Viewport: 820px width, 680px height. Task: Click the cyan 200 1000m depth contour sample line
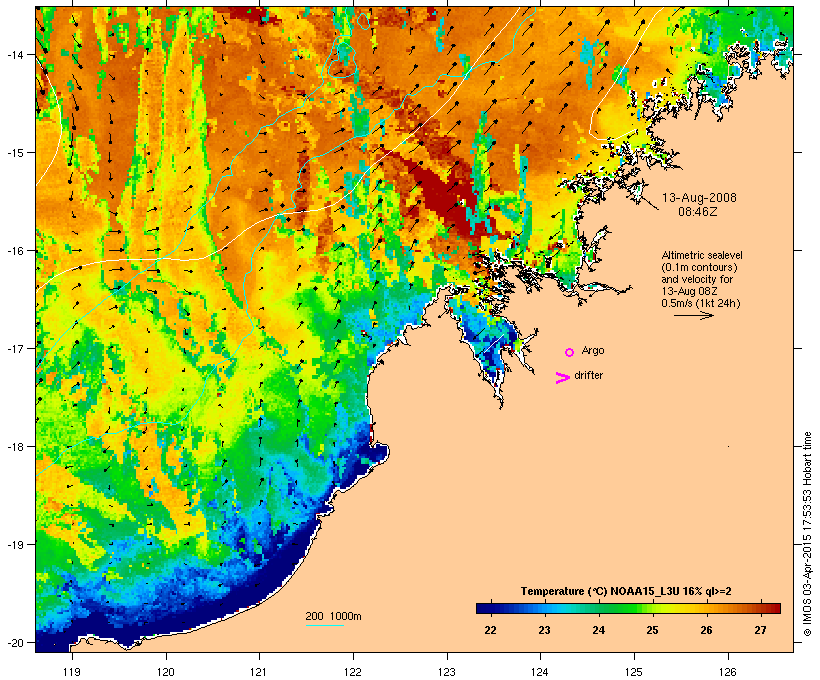point(325,625)
